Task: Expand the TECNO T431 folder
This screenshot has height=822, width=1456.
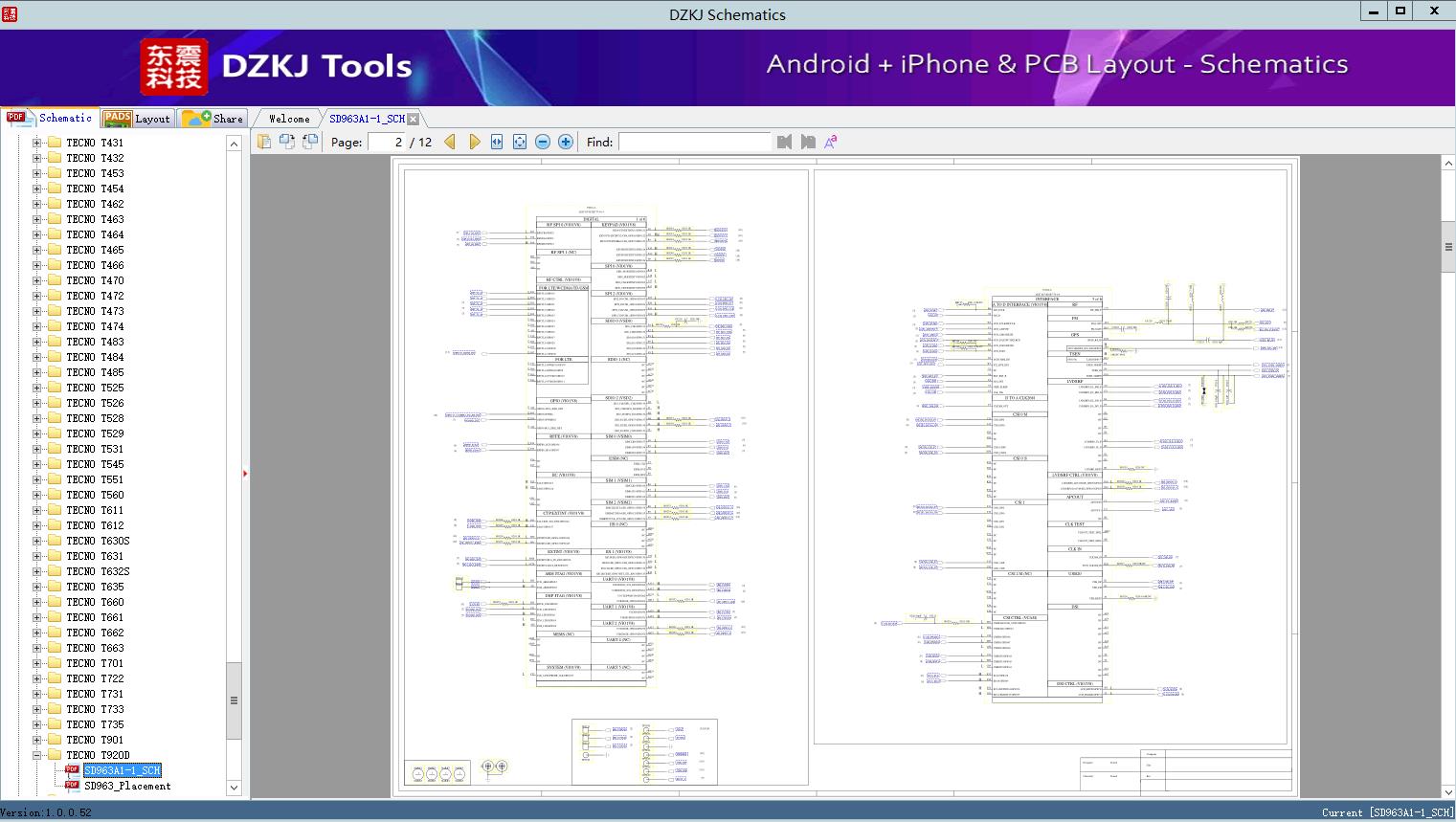Action: tap(37, 143)
